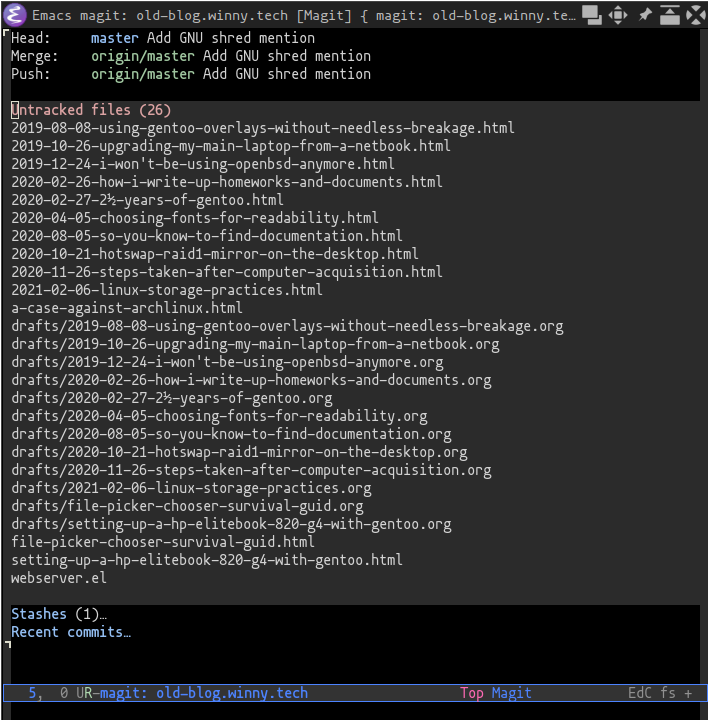Viewport: 711px width, 723px height.
Task: Click the EdC minor mode indicator
Action: pos(640,693)
